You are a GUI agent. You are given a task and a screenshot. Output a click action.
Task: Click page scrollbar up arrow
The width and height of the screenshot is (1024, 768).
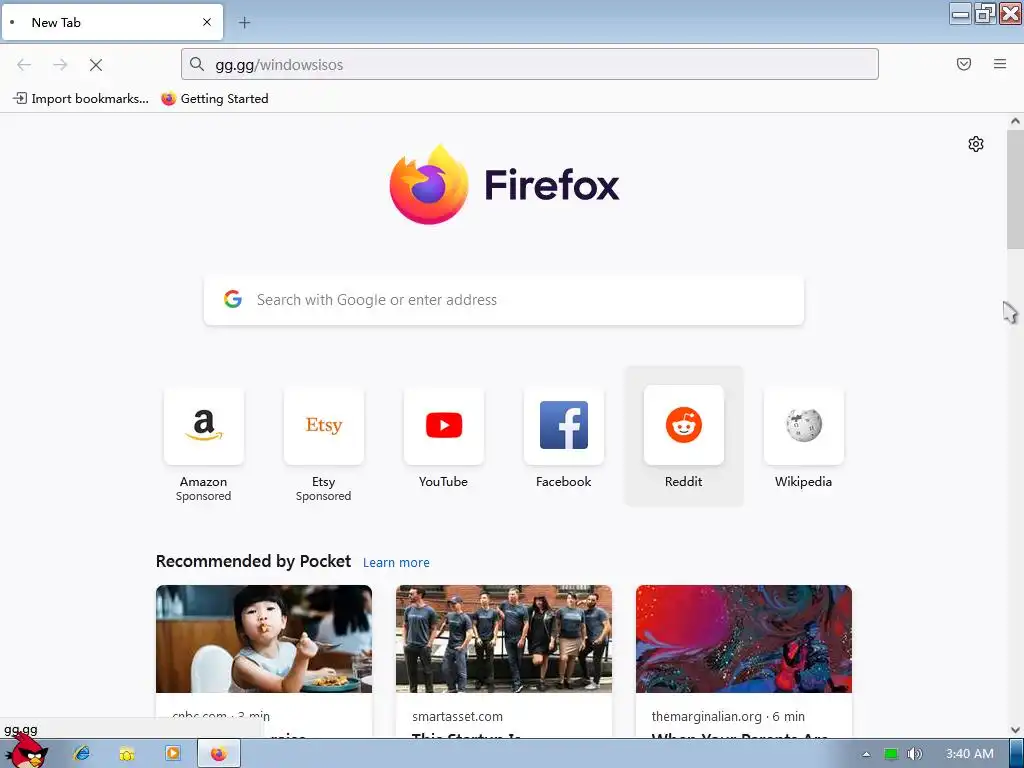point(1015,121)
